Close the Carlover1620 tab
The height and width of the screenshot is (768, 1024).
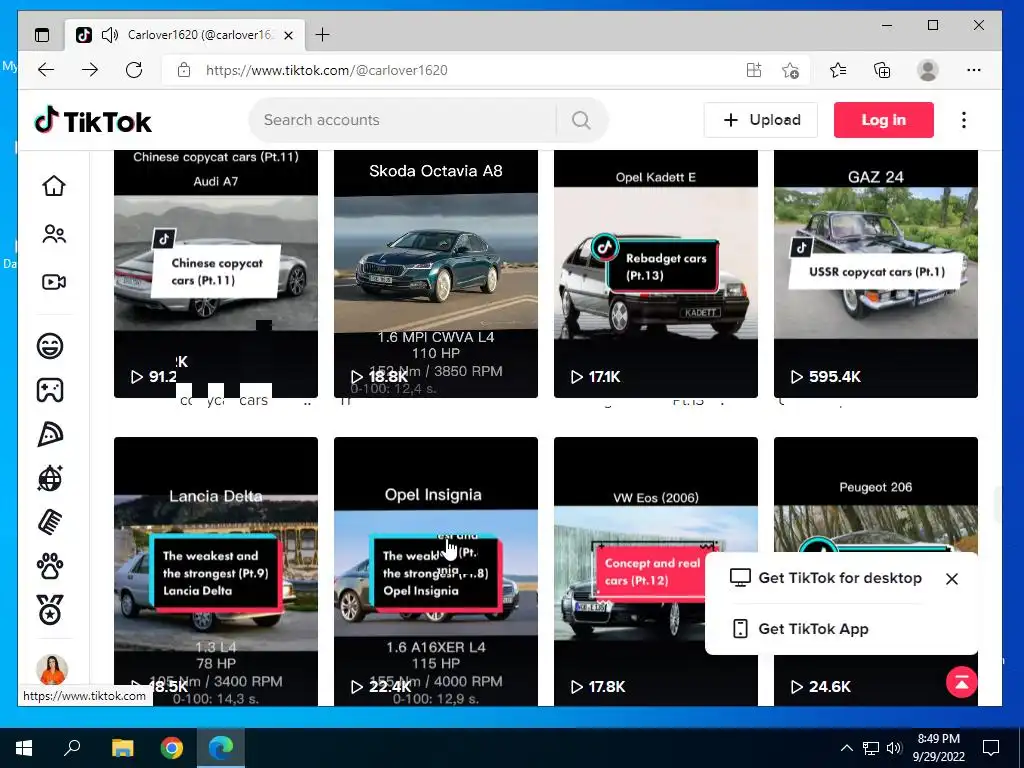coord(289,35)
